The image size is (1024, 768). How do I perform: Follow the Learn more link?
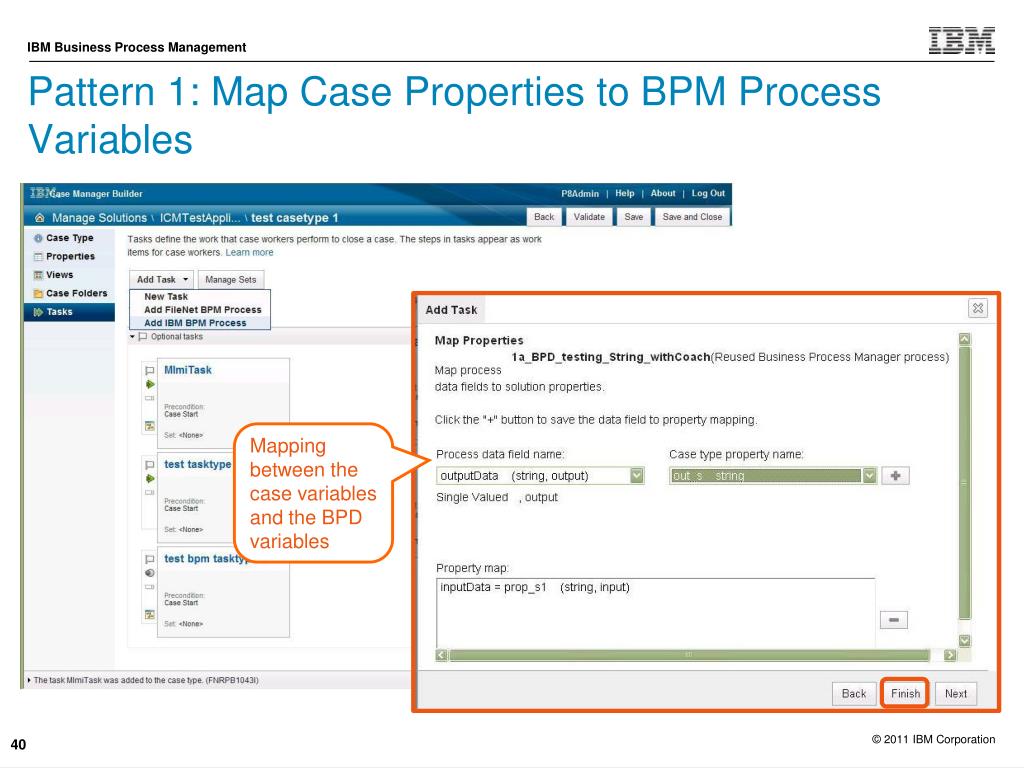click(249, 252)
